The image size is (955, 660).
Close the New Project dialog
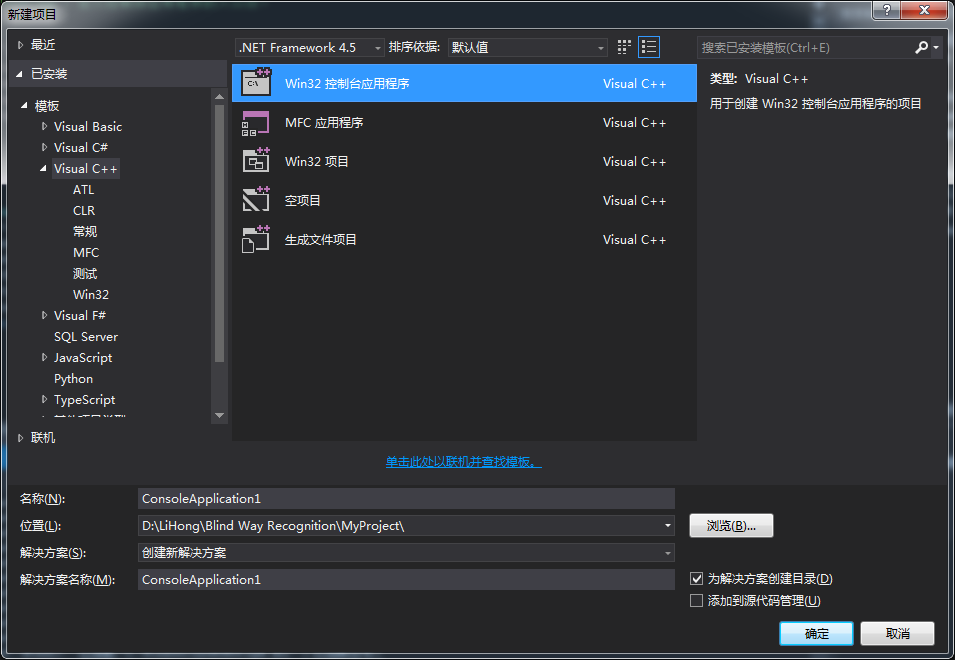pyautogui.click(x=924, y=10)
